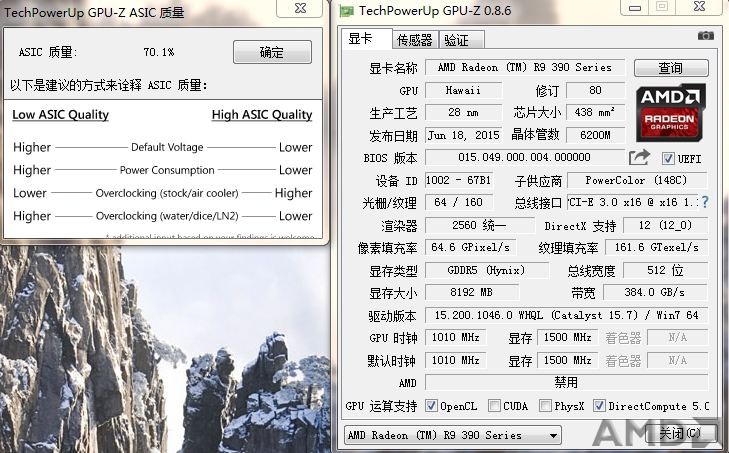Click the 6200M transistor count field

tap(596, 135)
